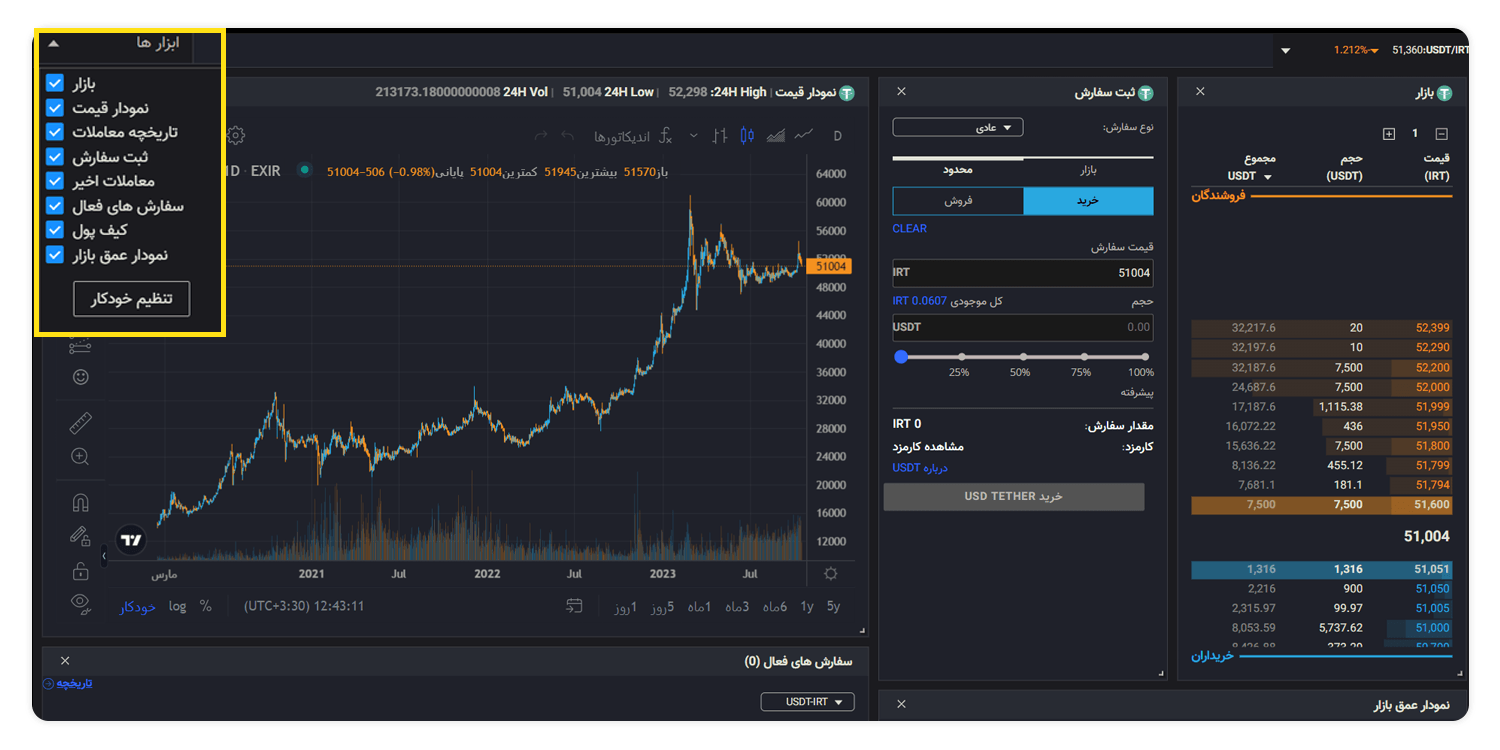Click the تنظیم خودکار button
Screen dimensions: 1500x750
pyautogui.click(x=132, y=299)
